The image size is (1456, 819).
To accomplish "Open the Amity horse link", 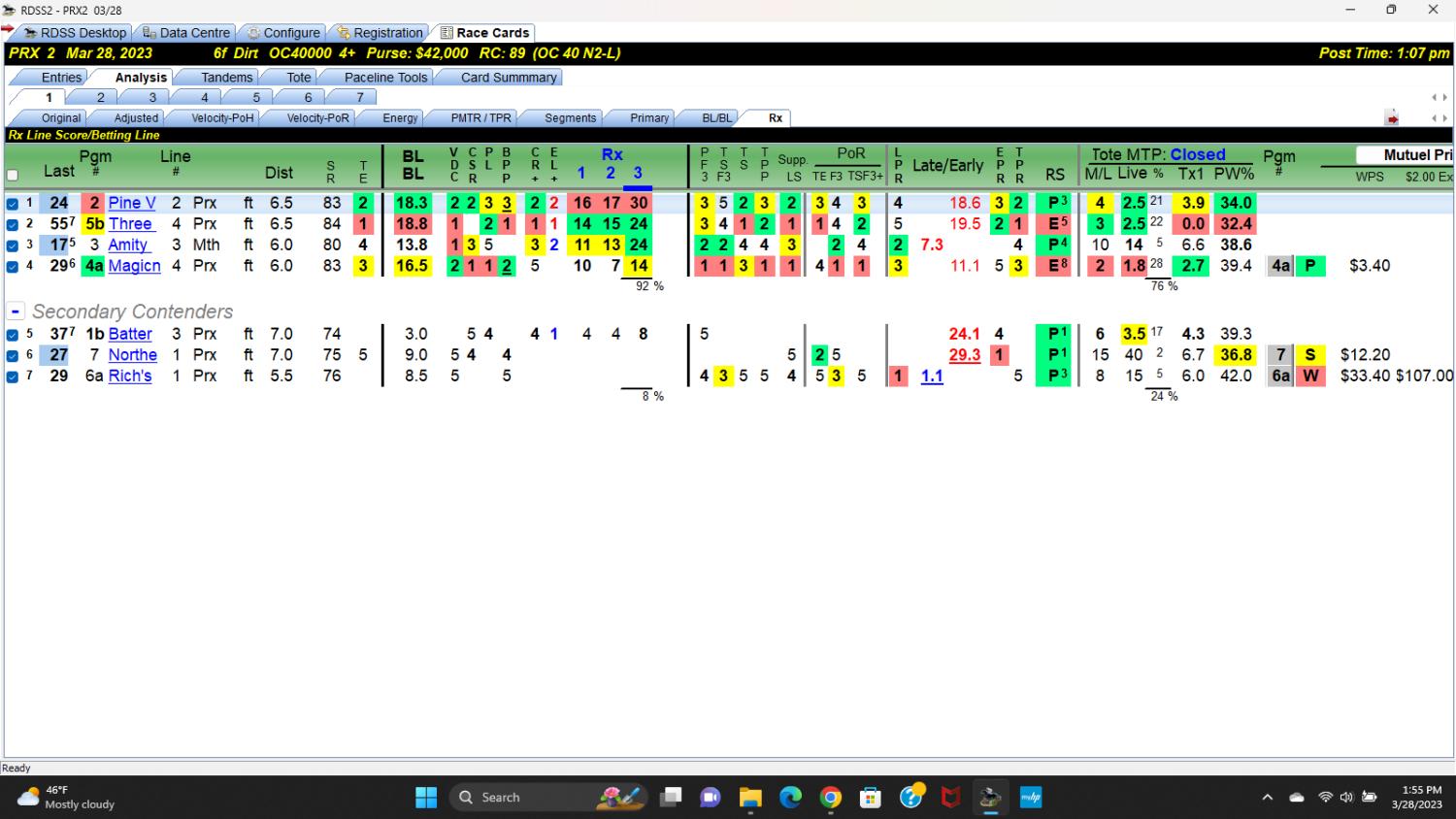I will [128, 245].
